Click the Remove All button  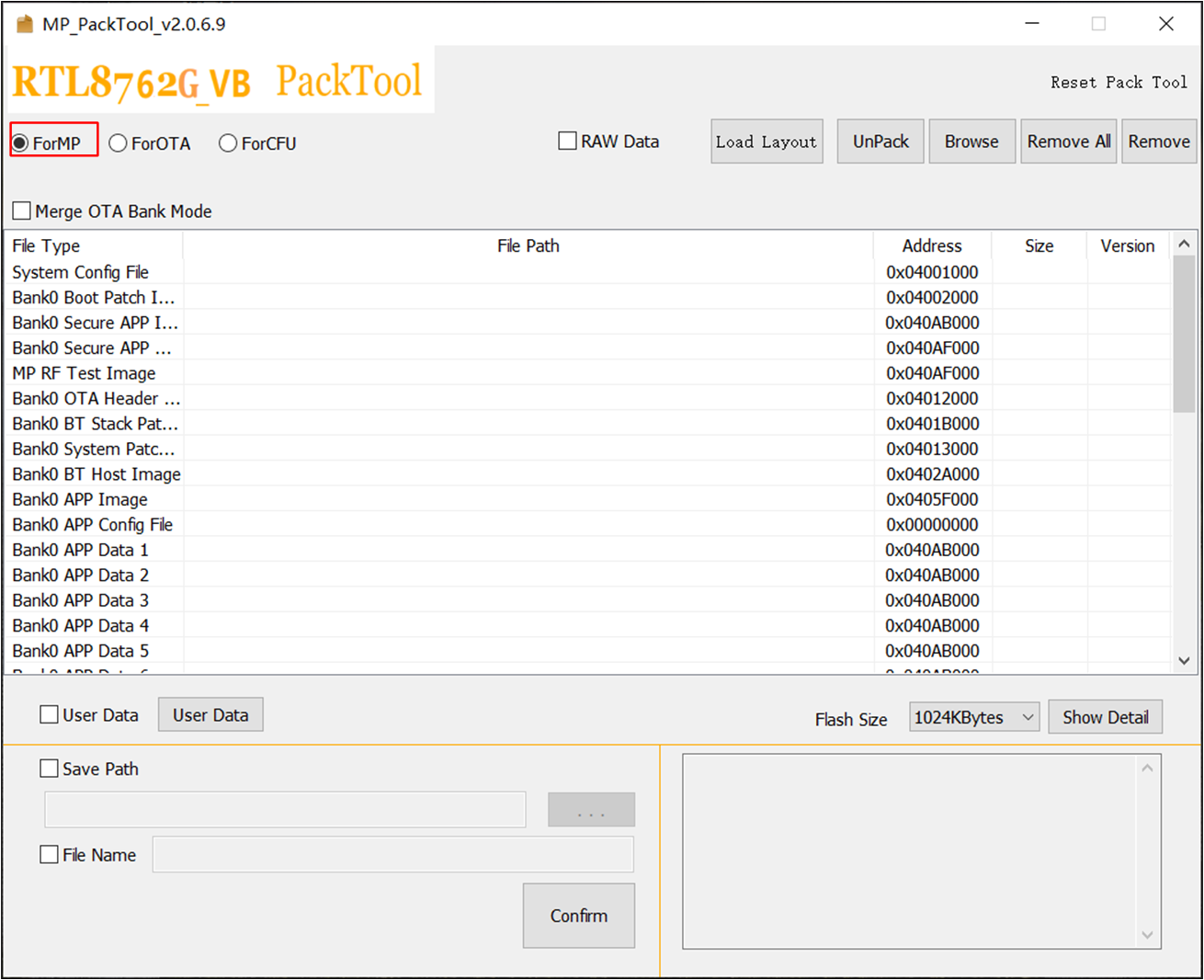point(1068,142)
